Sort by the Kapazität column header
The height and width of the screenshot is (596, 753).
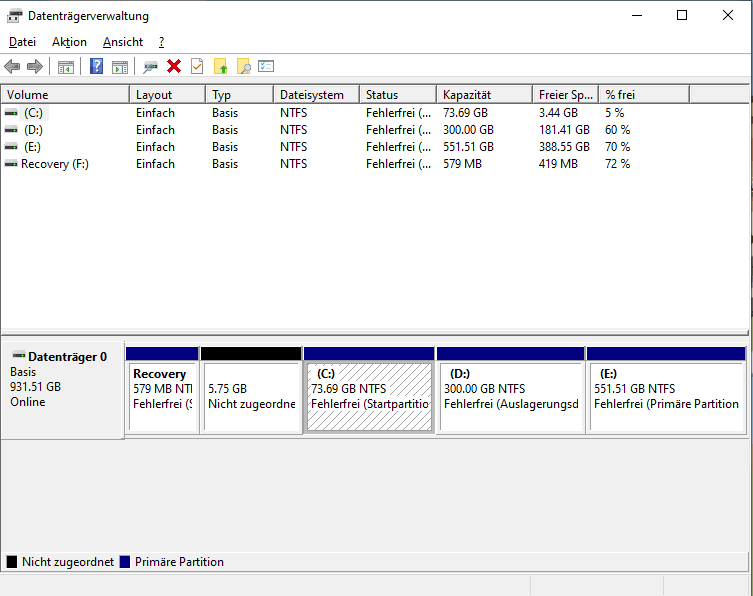tap(485, 95)
